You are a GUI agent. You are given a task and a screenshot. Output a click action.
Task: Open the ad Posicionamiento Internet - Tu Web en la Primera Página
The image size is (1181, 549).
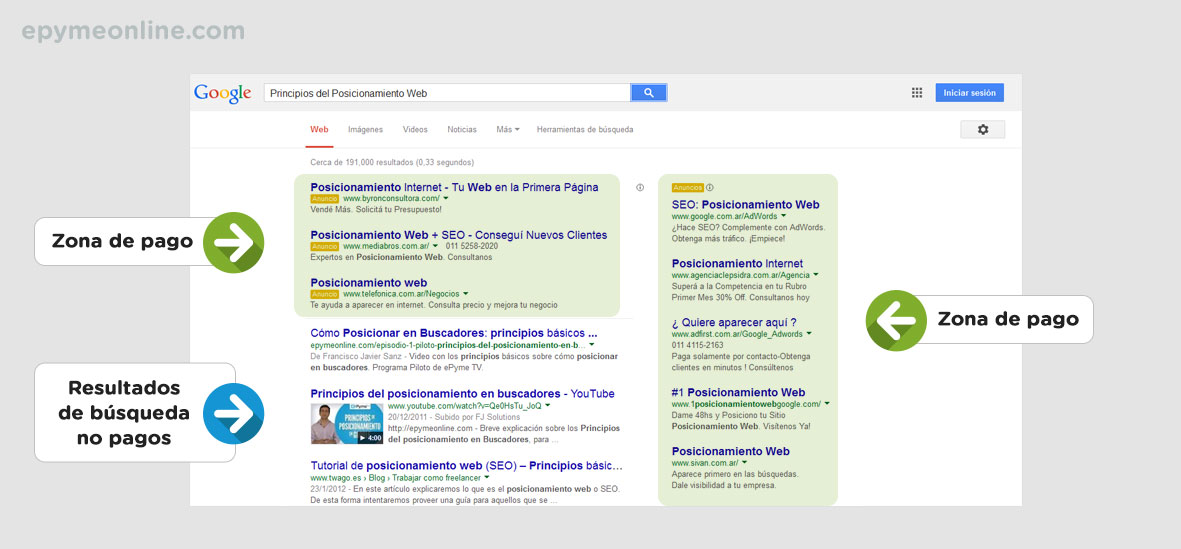pos(454,187)
